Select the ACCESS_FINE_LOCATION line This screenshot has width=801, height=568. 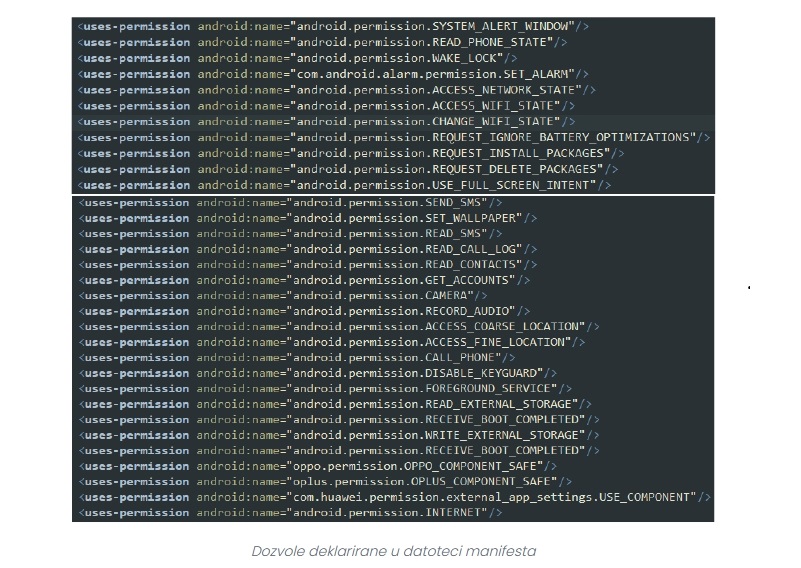click(x=332, y=342)
